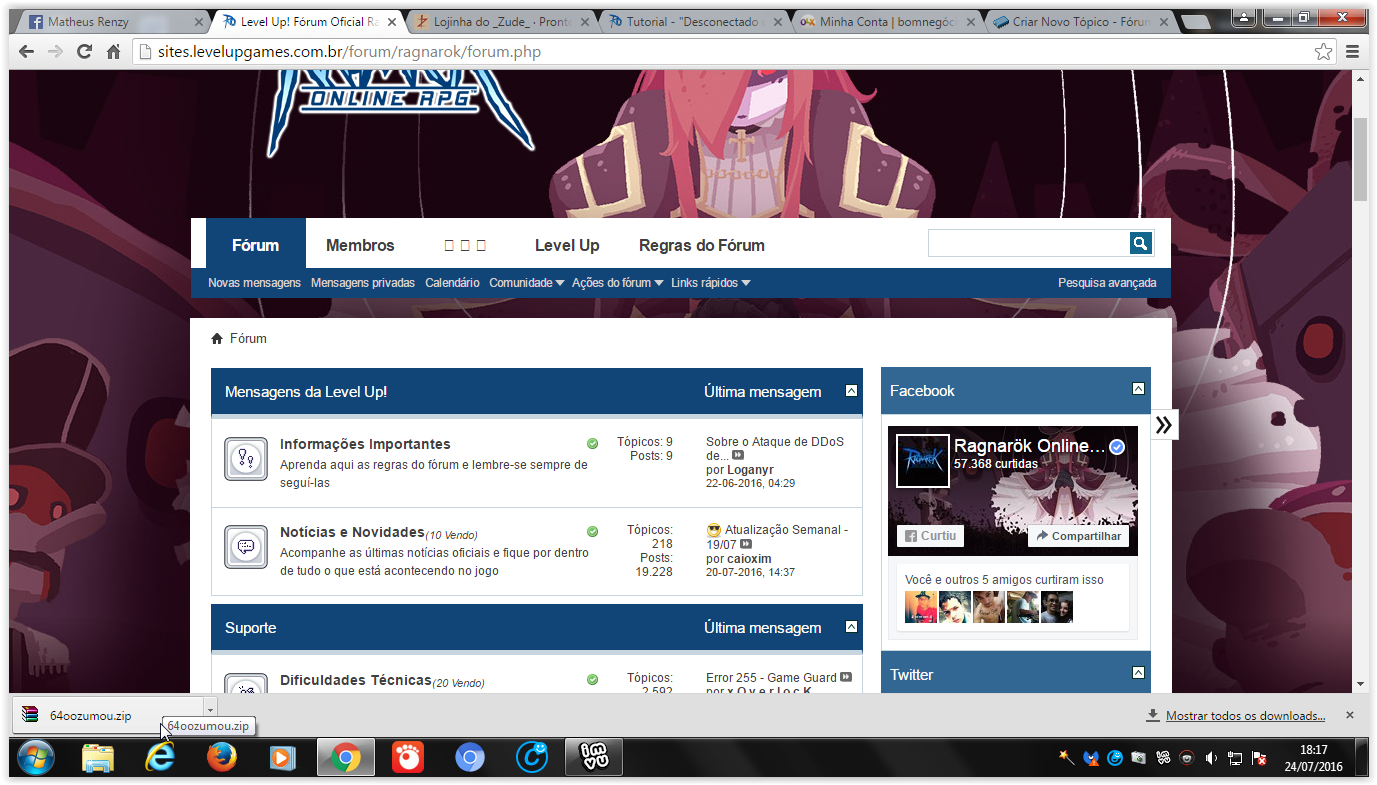Open the Dificuldades Técnicas forum
The width and height of the screenshot is (1377, 785).
355,680
